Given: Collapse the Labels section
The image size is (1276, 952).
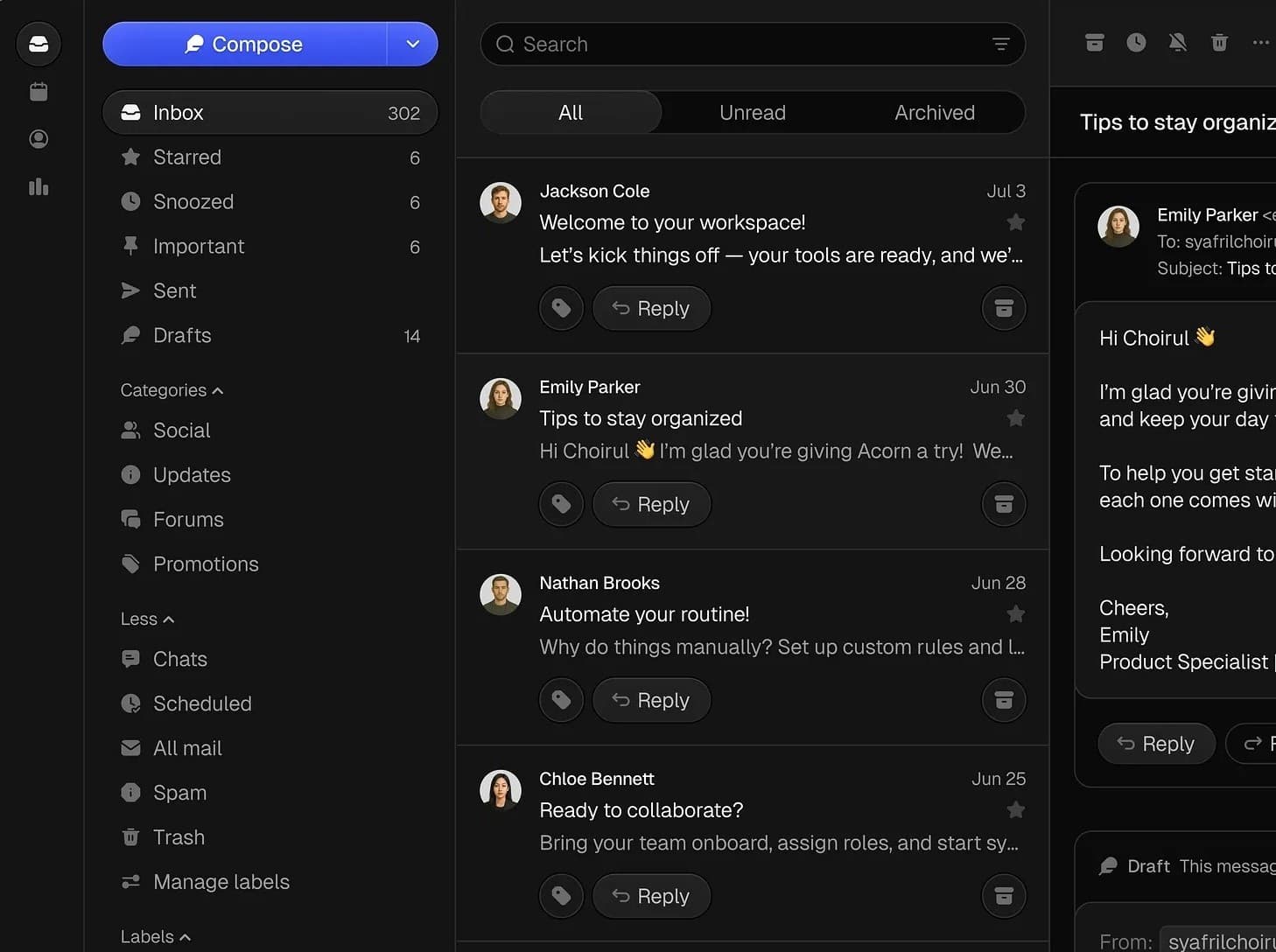Looking at the screenshot, I should click(155, 936).
